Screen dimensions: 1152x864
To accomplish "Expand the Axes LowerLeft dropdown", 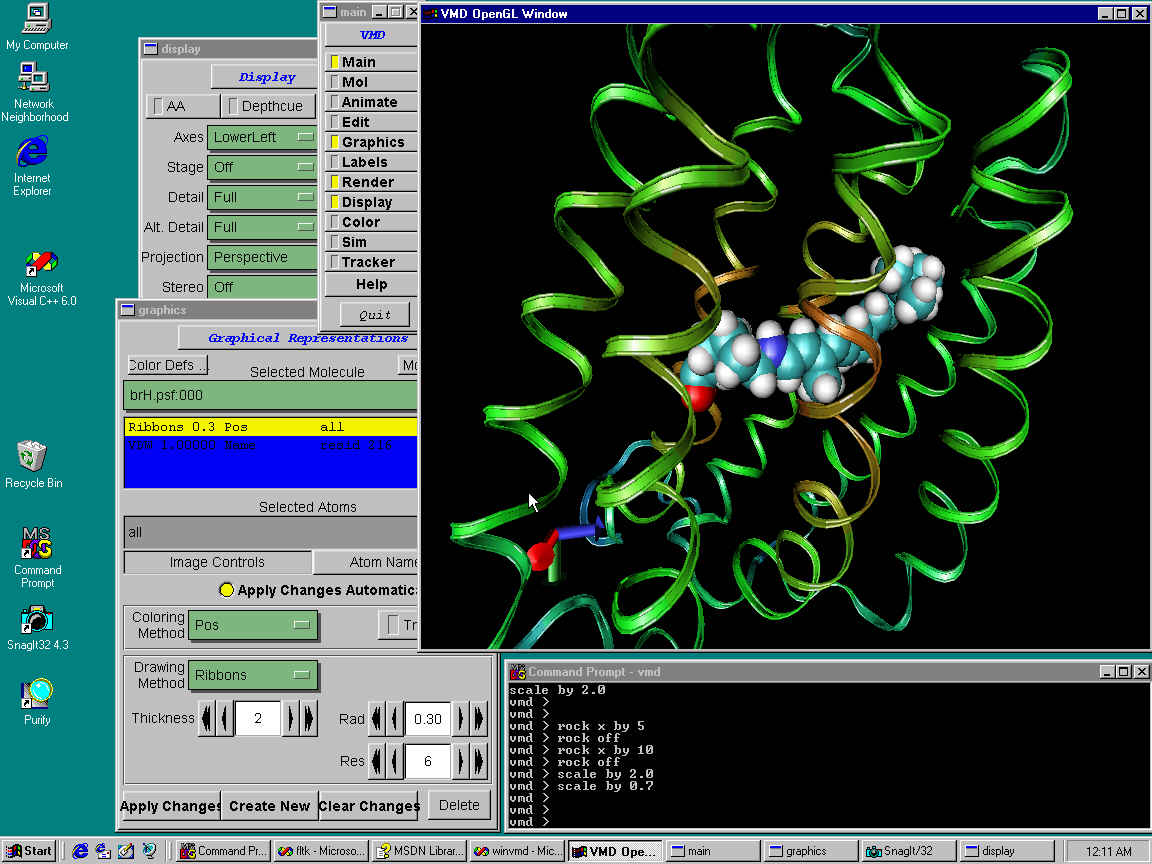I will 262,137.
